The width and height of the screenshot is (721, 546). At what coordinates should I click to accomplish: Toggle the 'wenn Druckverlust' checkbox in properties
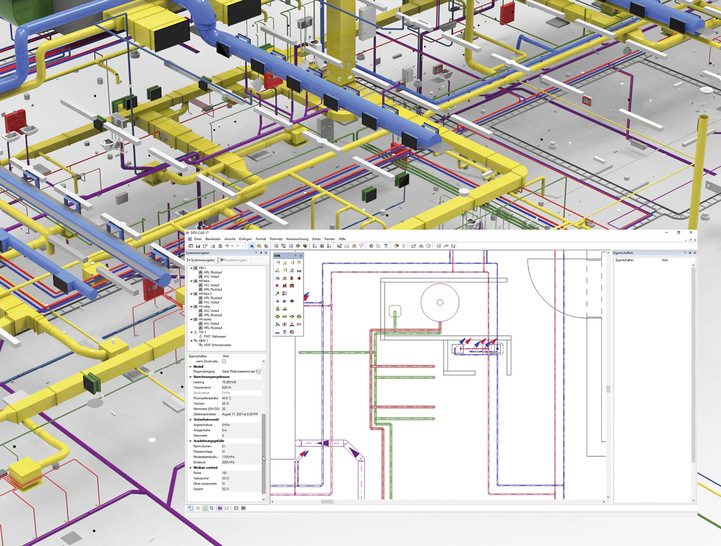point(222,362)
